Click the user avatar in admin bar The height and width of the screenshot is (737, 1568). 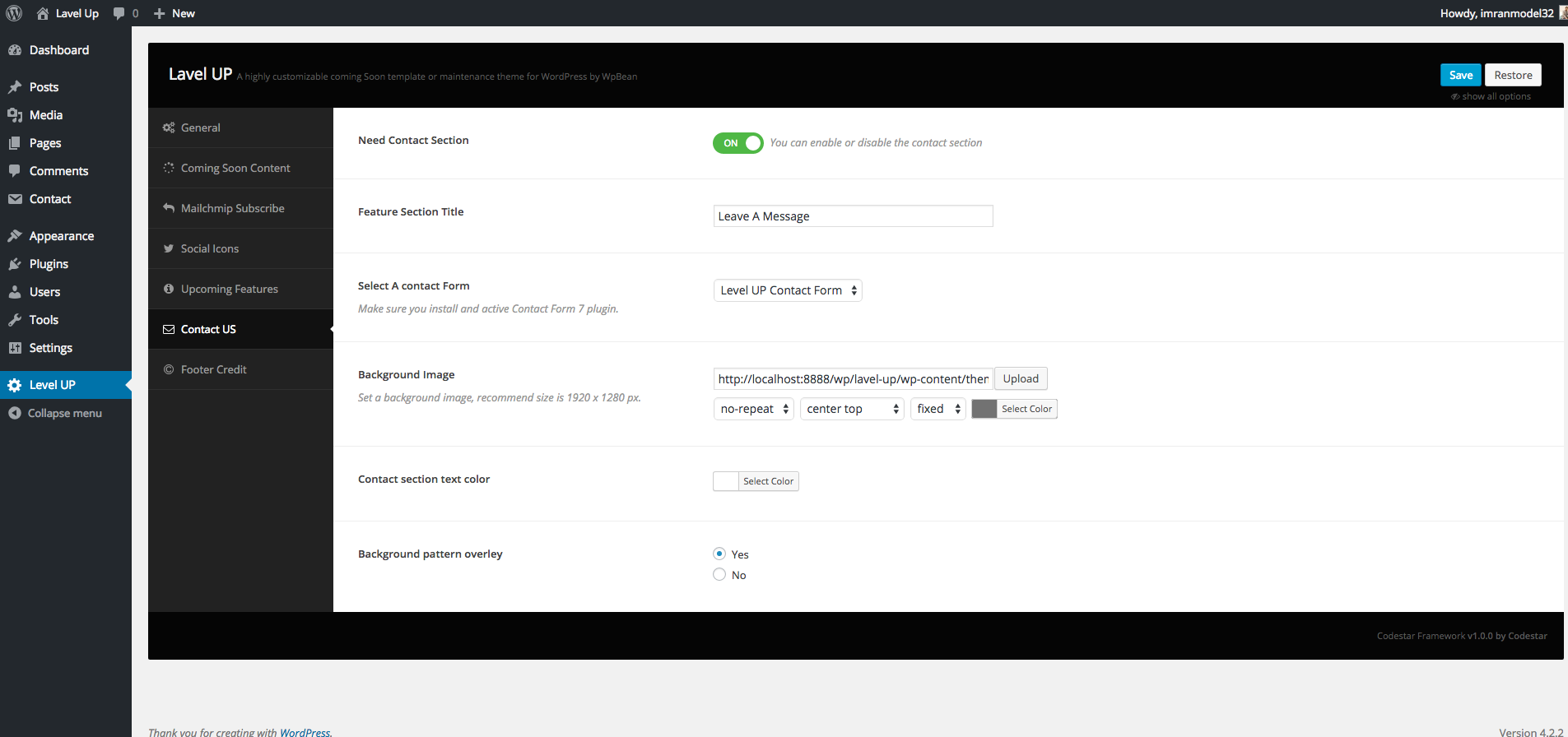coord(1563,13)
